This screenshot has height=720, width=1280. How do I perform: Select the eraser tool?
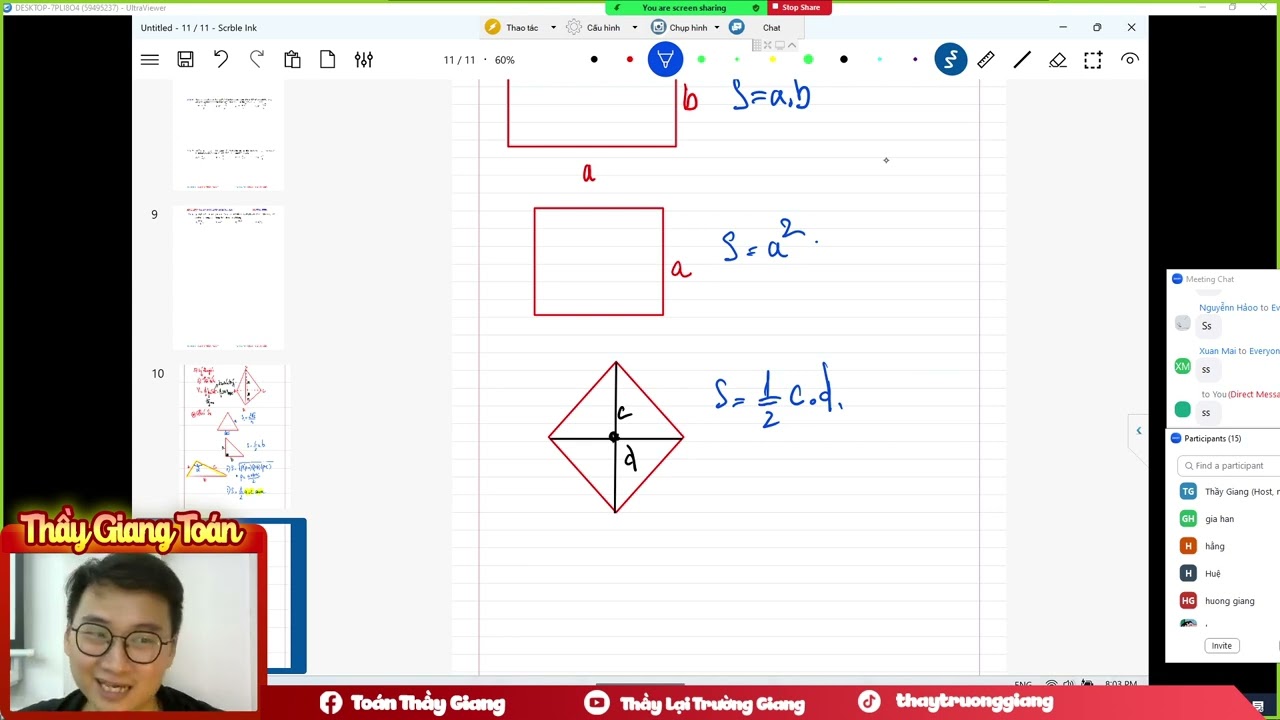pos(1058,60)
